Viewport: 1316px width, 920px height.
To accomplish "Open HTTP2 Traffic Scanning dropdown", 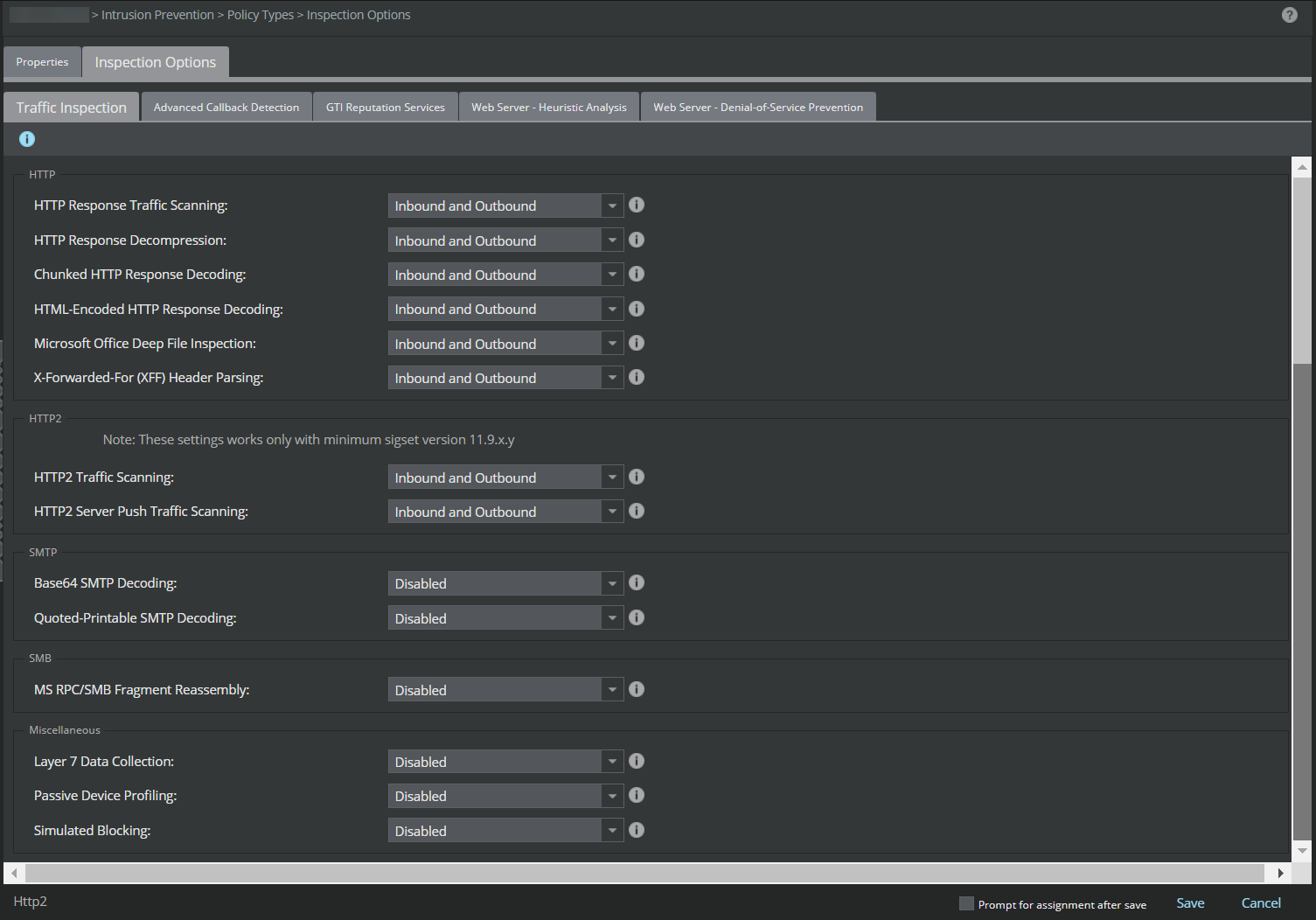I will coord(505,477).
